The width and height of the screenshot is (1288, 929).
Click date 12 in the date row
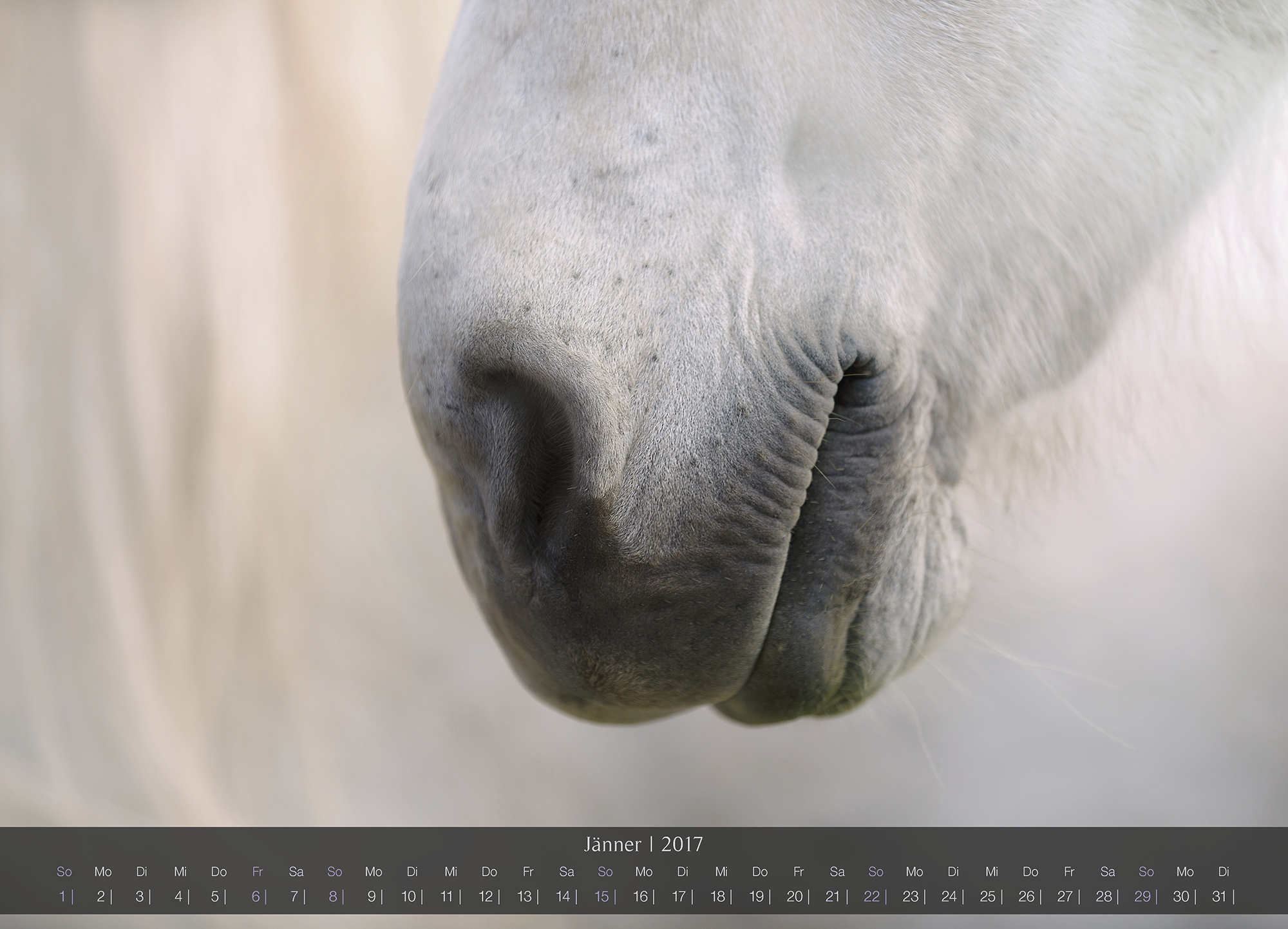pos(486,896)
